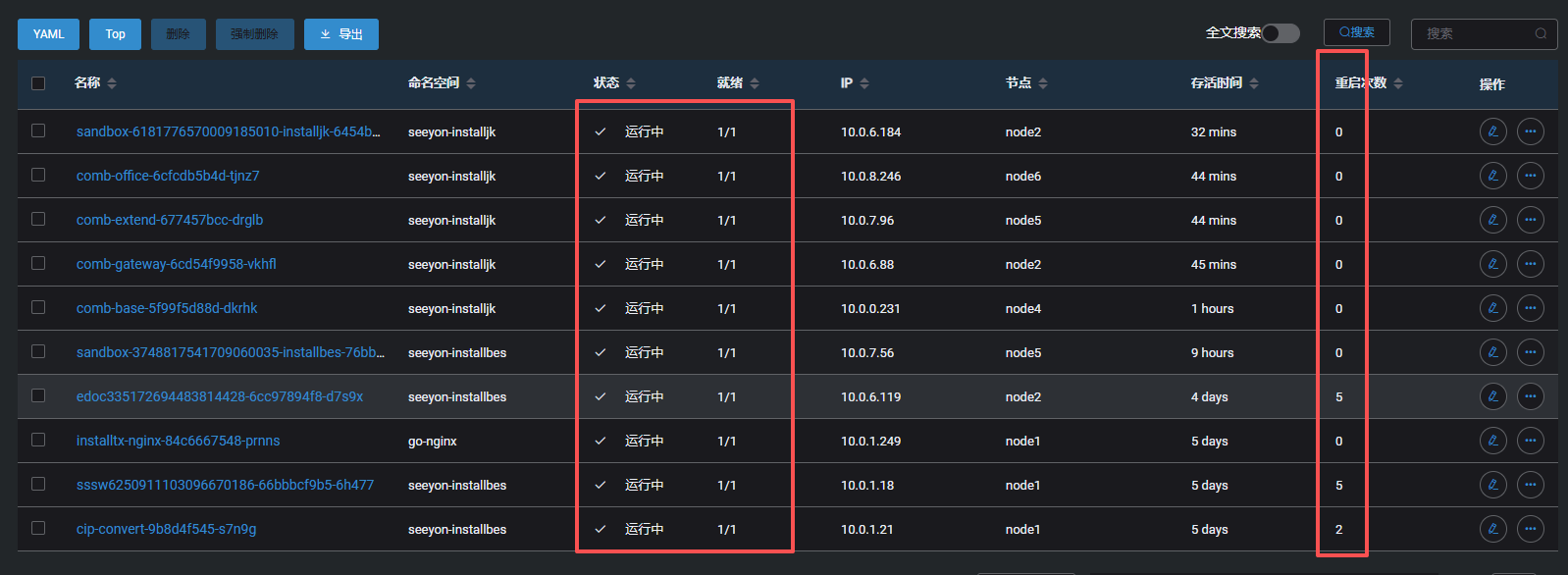Sort by 状态 column arrows
Viewport: 1568px width, 575px height.
631,83
